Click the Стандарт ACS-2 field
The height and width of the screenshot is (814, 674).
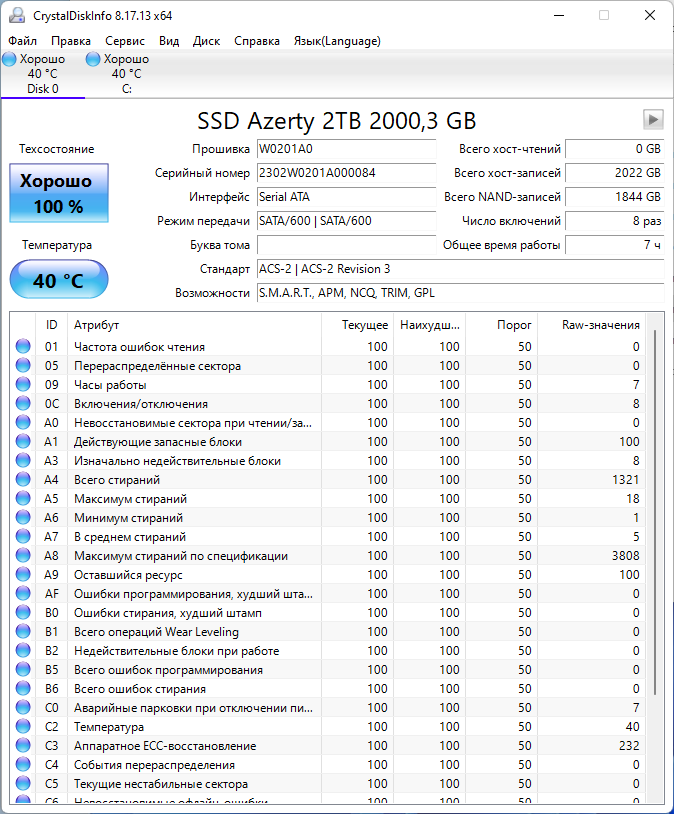tap(461, 269)
